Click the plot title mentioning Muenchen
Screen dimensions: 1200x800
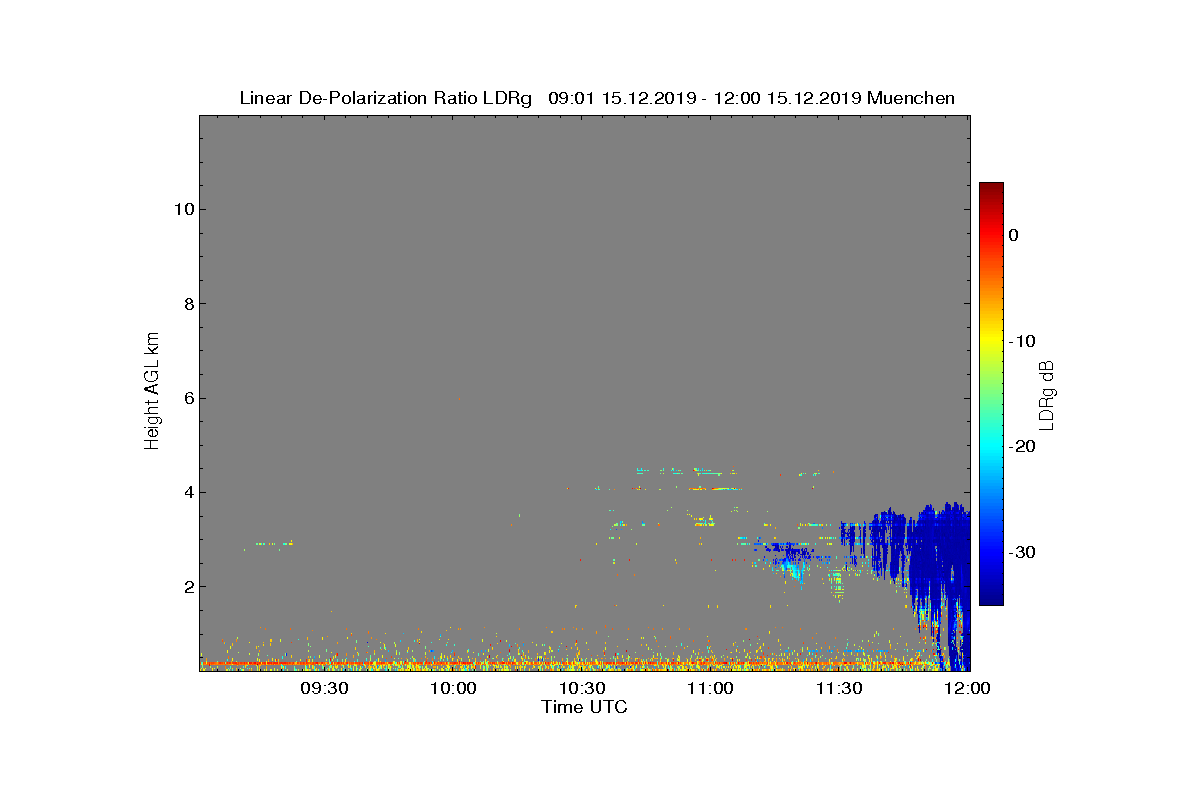[597, 98]
